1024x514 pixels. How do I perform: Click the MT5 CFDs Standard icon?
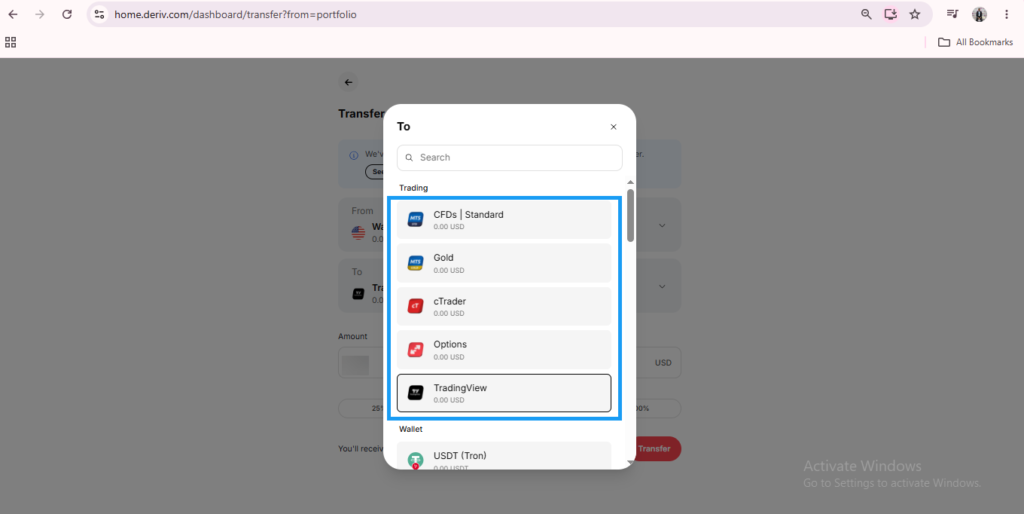415,219
